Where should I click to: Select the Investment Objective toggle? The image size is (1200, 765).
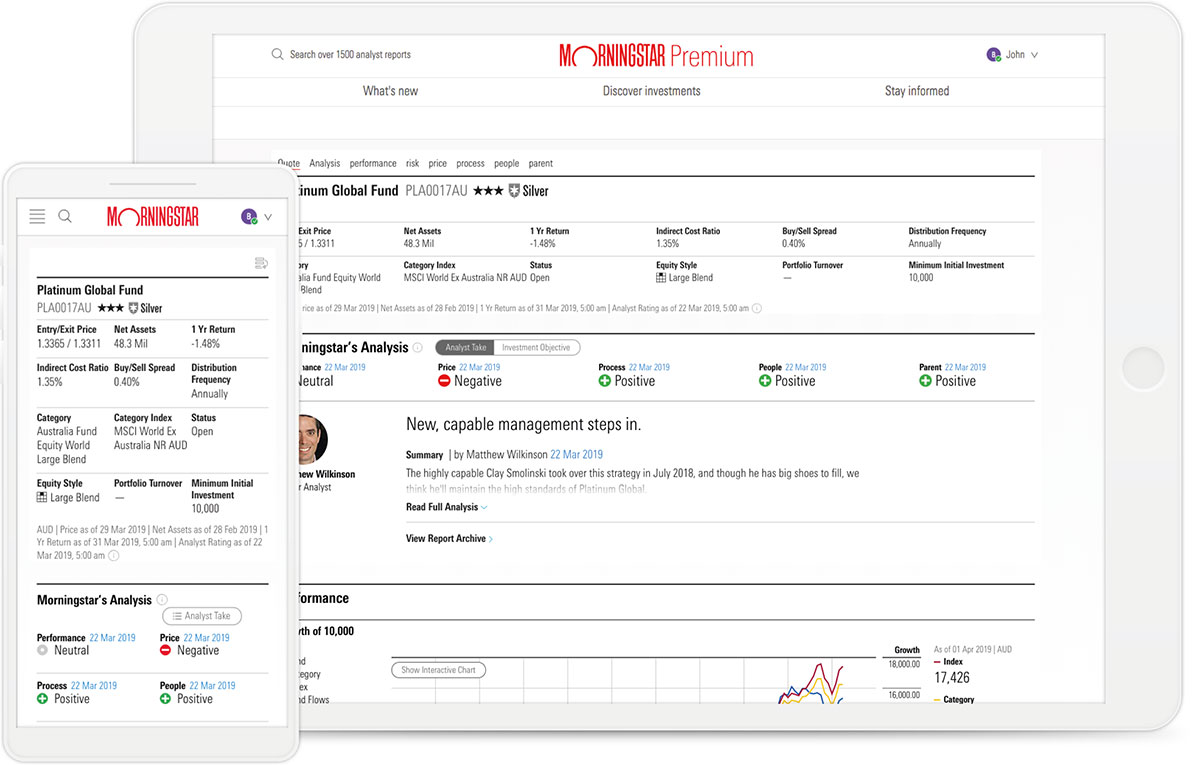point(537,348)
